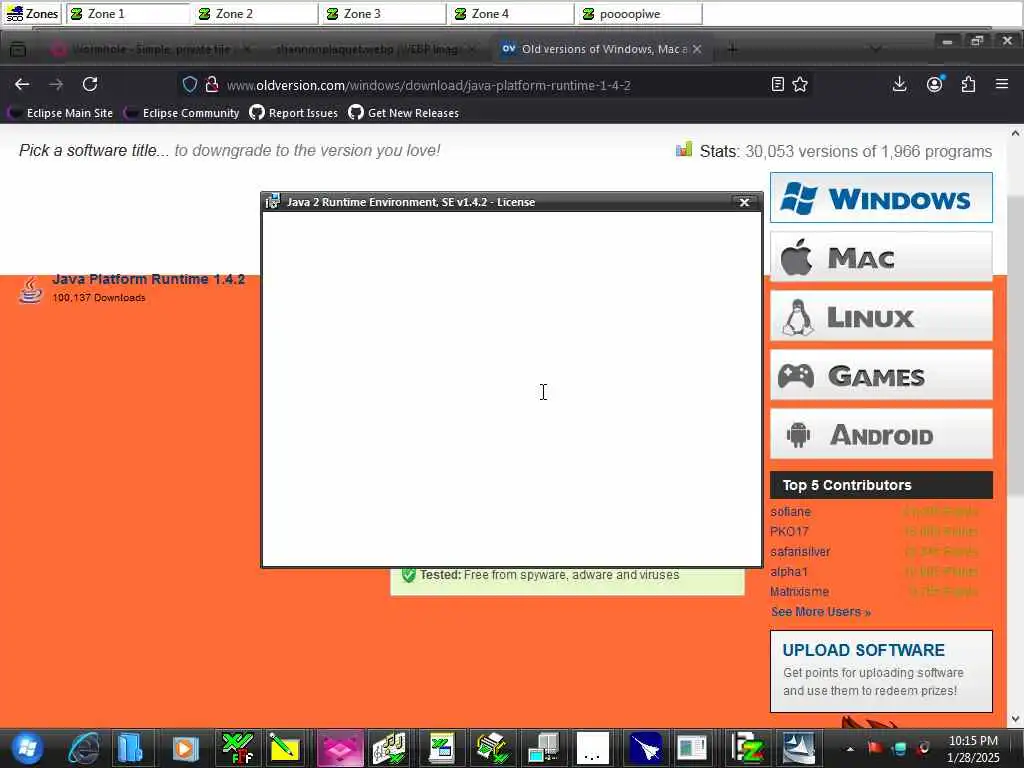Open Eclipse Main Site bookmark
The image size is (1024, 768).
(60, 113)
